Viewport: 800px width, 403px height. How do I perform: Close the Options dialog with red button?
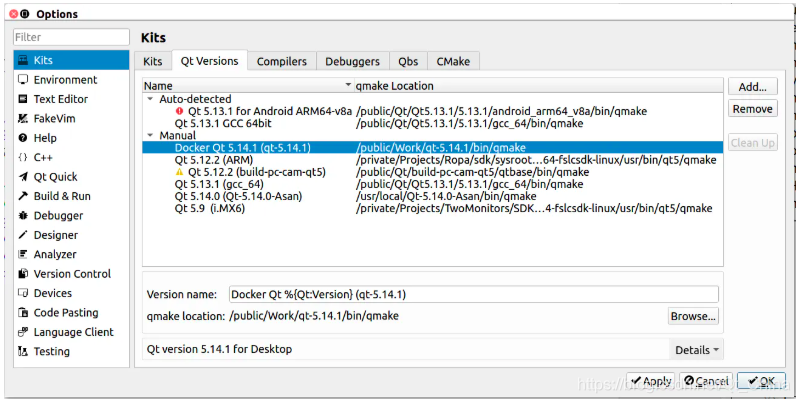point(14,14)
